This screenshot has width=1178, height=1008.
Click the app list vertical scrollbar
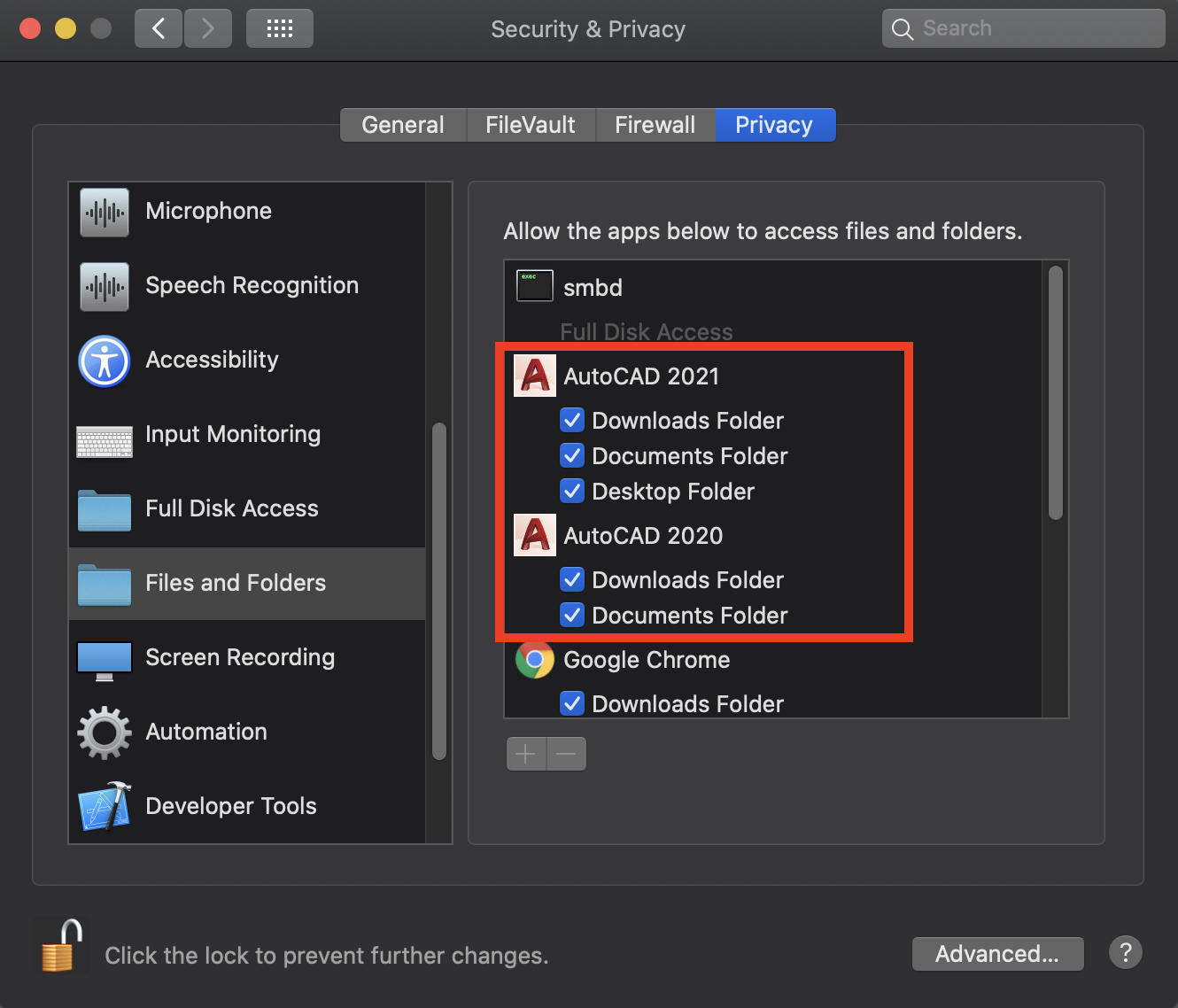[x=1055, y=393]
